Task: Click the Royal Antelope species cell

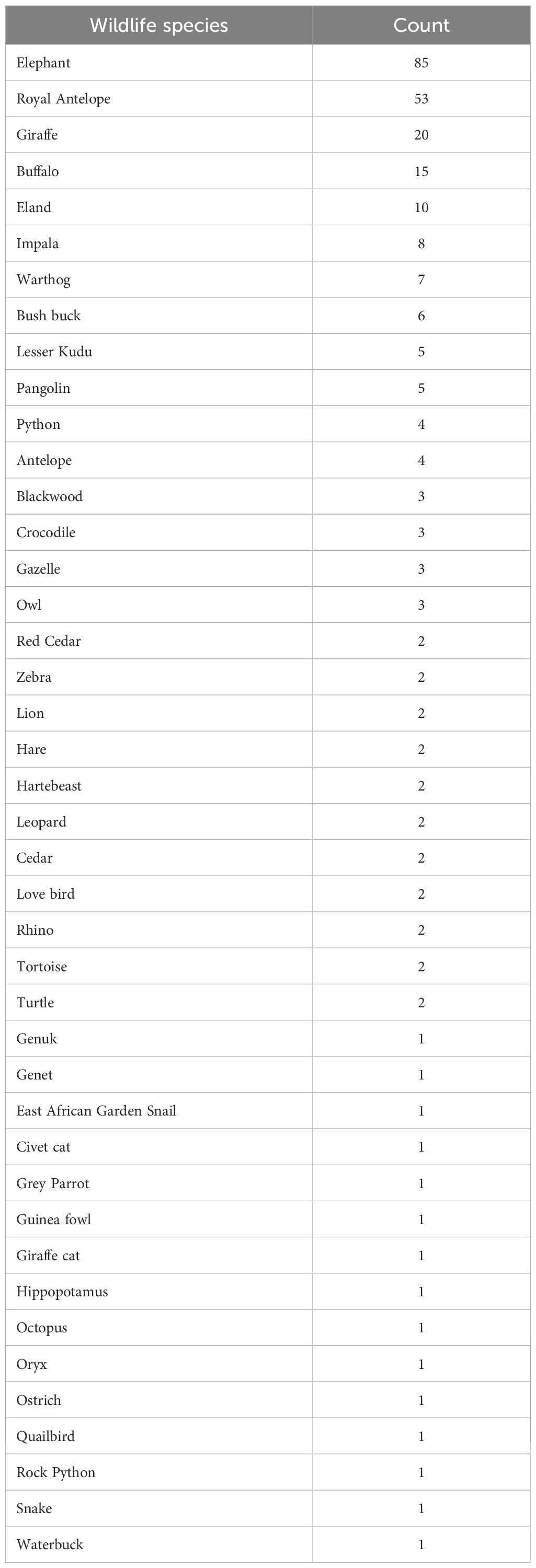Action: (x=63, y=99)
